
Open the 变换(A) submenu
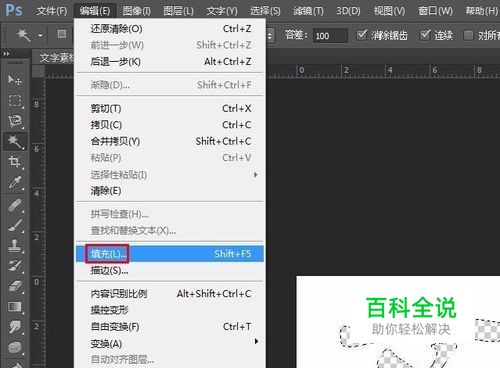(x=170, y=343)
